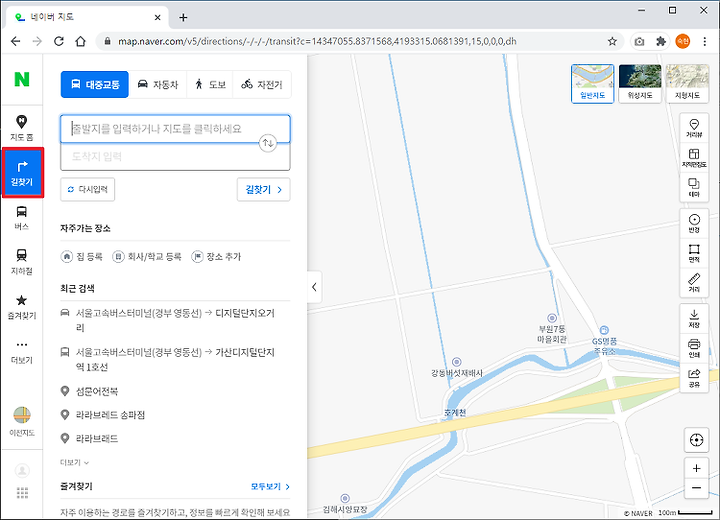This screenshot has width=720, height=520.
Task: Choose 위성지도 satellite map thumbnail
Action: [640, 84]
